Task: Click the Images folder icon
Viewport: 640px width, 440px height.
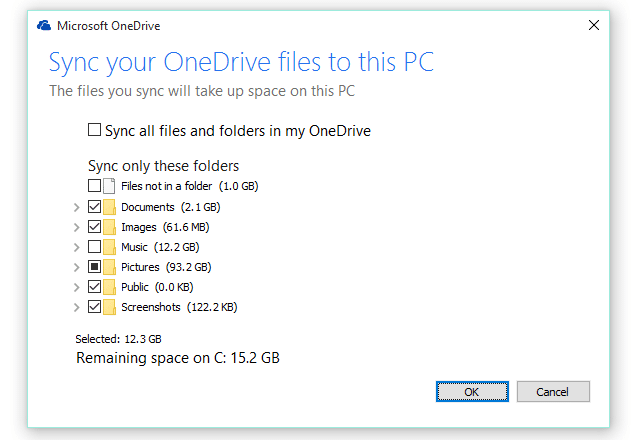Action: [x=109, y=227]
